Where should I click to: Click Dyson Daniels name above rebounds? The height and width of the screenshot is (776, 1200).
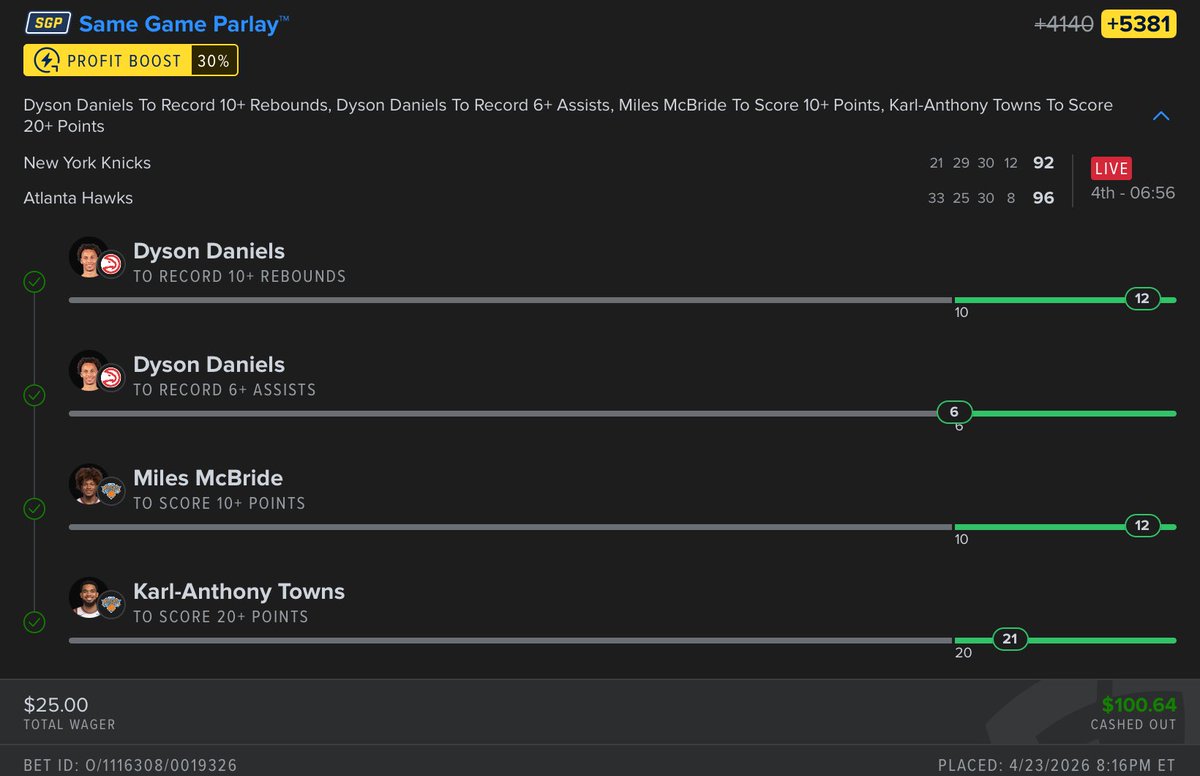[209, 251]
